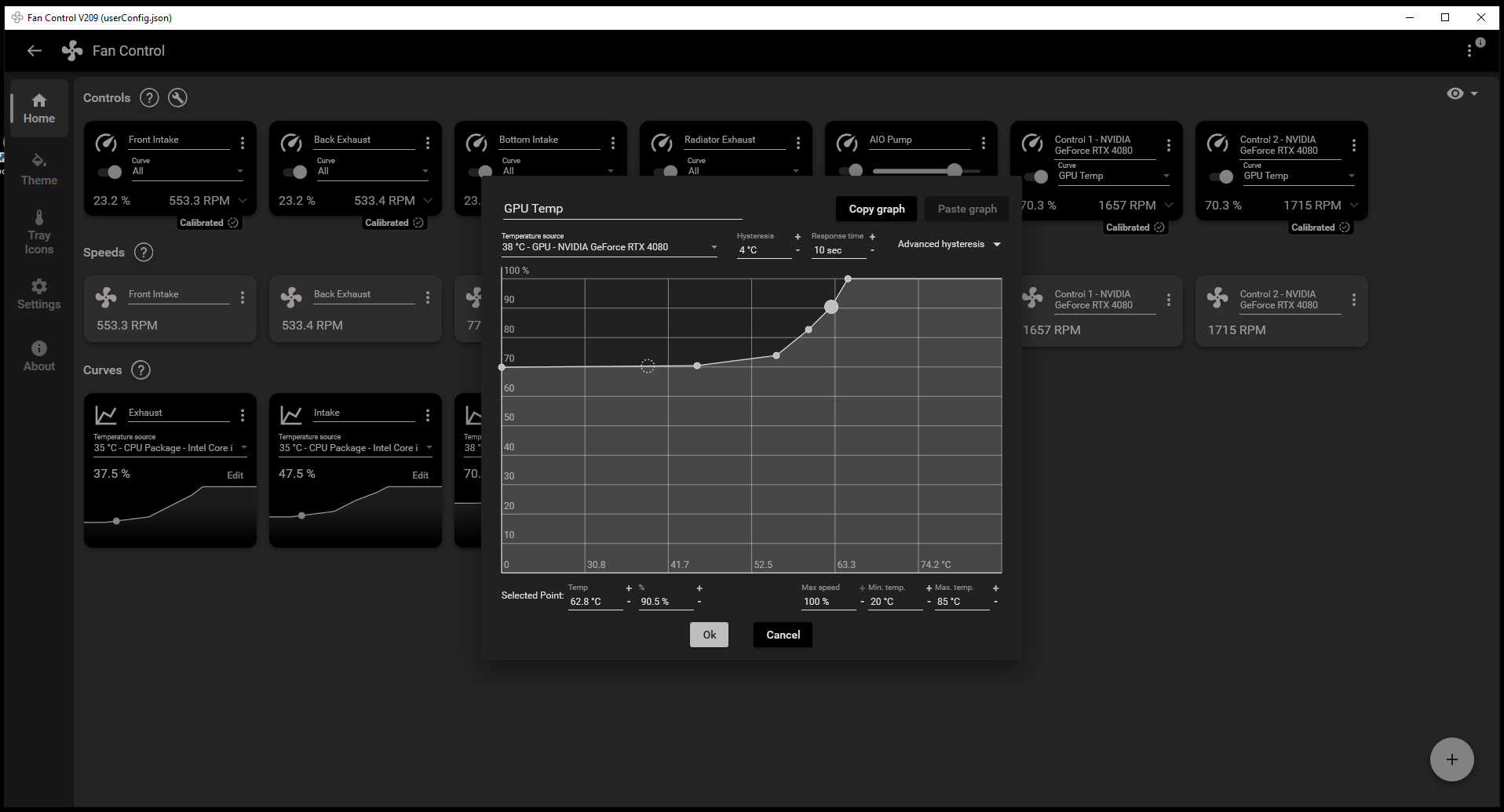The image size is (1504, 812).
Task: Open the Back Exhaust control card menu
Action: click(428, 143)
